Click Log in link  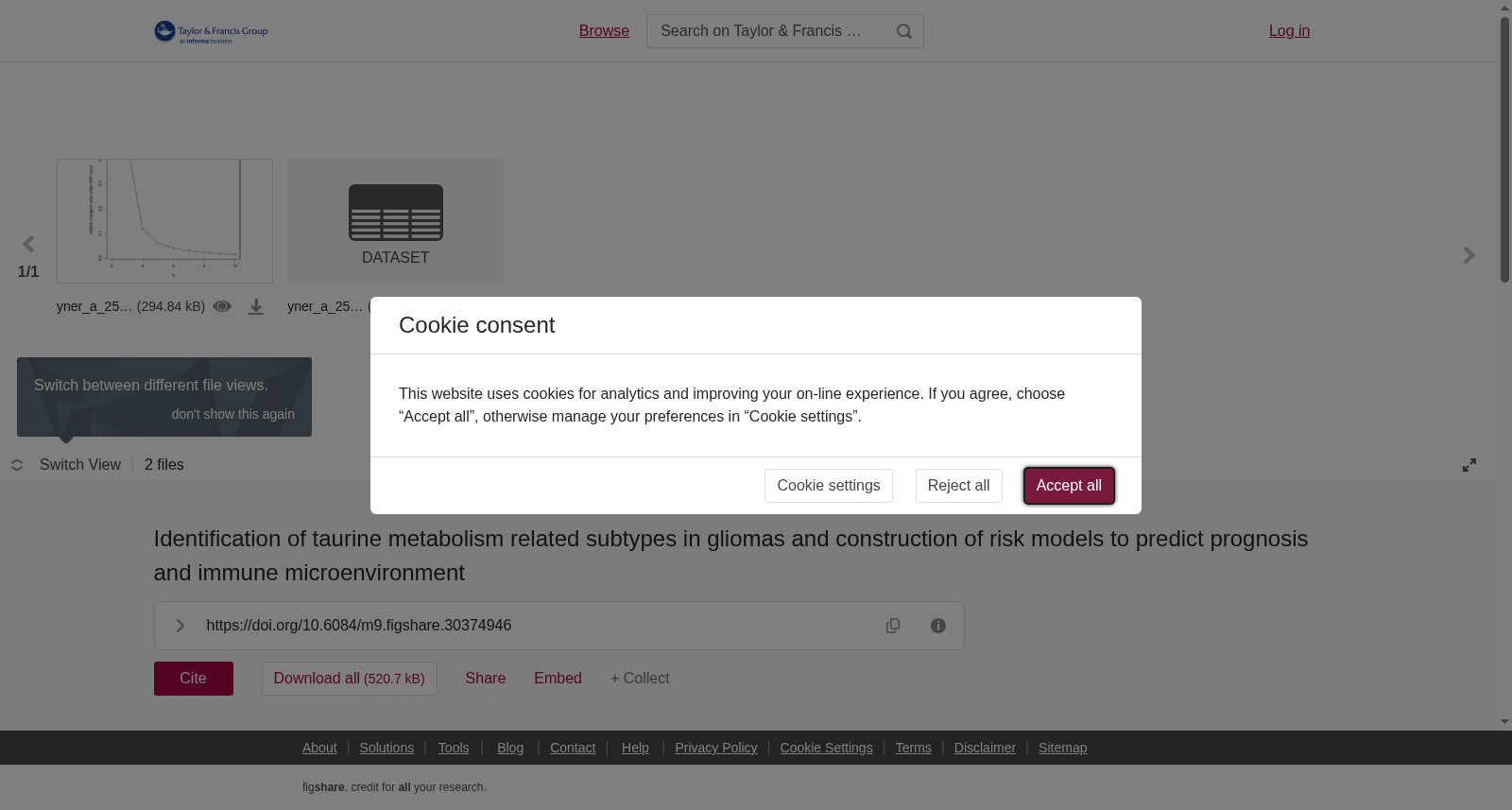tap(1289, 31)
